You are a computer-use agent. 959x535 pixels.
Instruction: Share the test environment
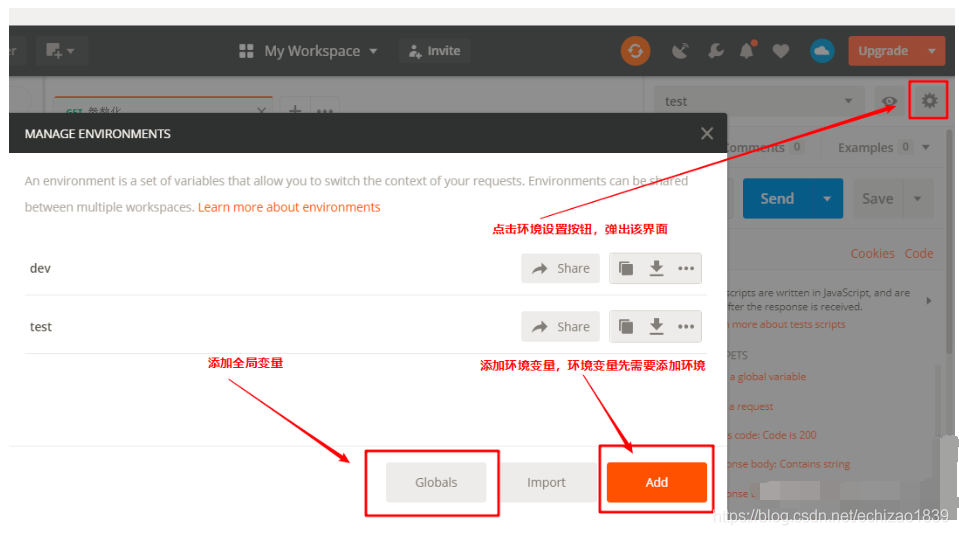560,327
